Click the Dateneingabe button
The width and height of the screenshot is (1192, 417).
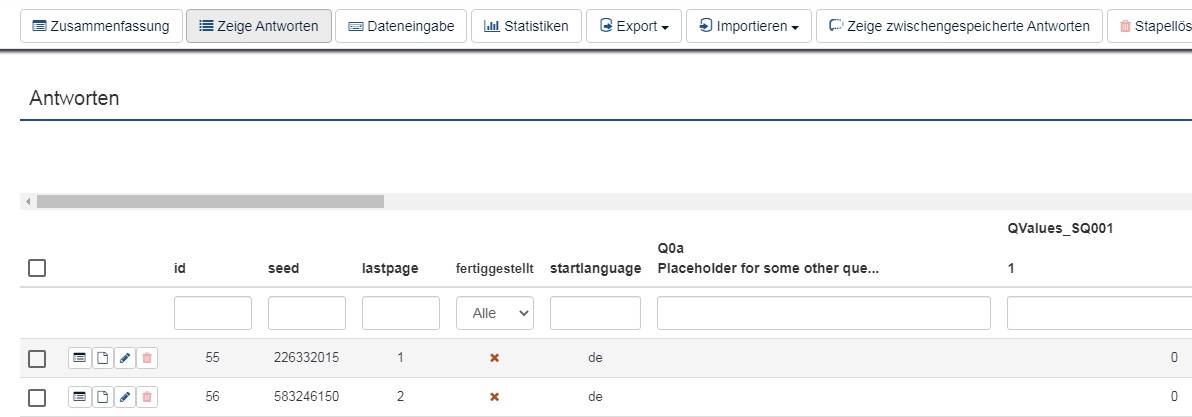[401, 26]
